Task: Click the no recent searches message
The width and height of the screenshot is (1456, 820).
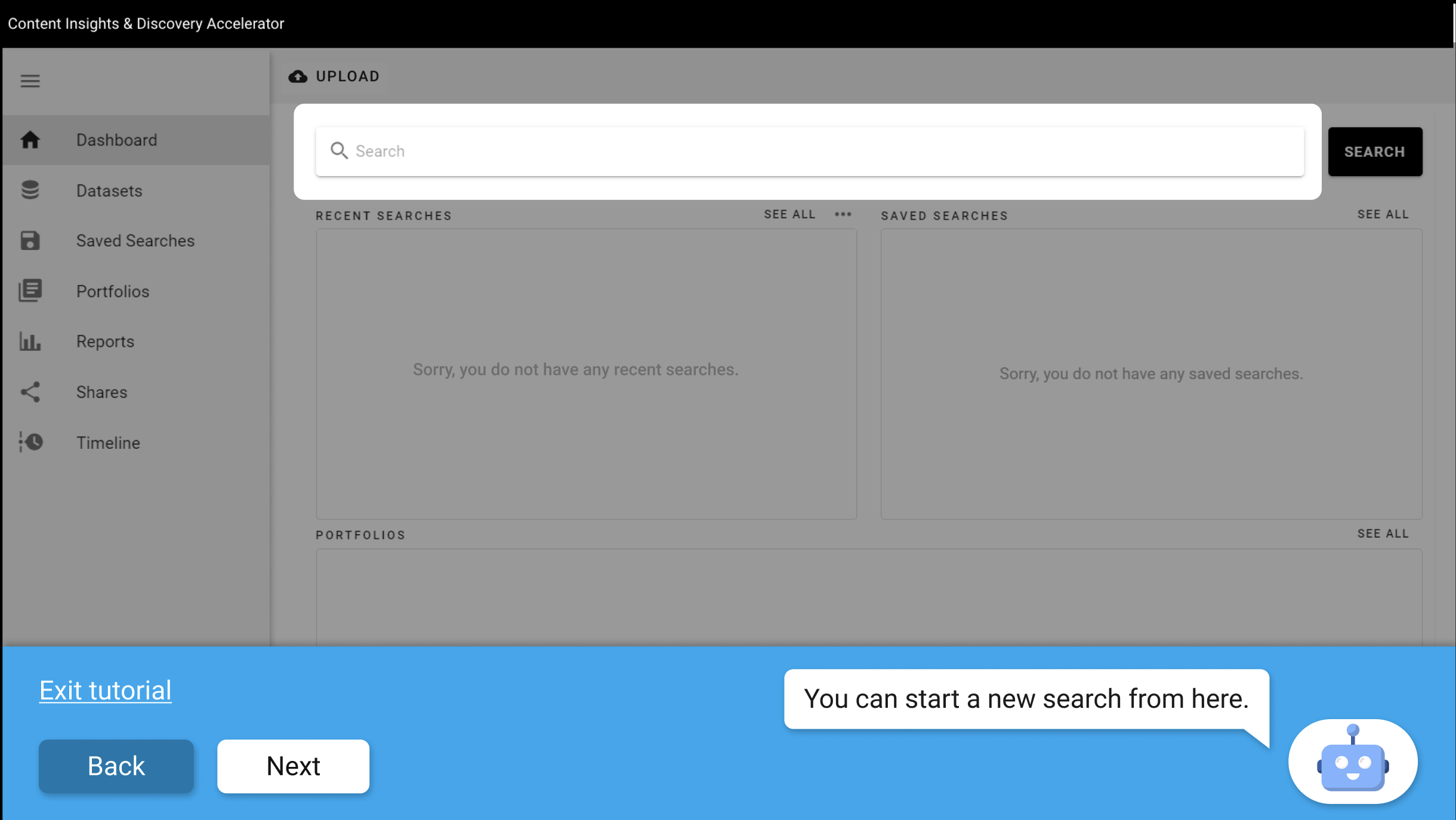Action: coord(576,369)
